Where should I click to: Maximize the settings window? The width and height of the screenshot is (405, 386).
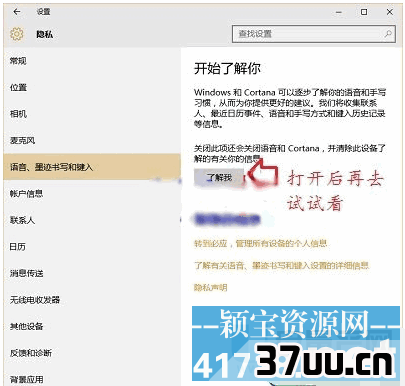pos(364,12)
